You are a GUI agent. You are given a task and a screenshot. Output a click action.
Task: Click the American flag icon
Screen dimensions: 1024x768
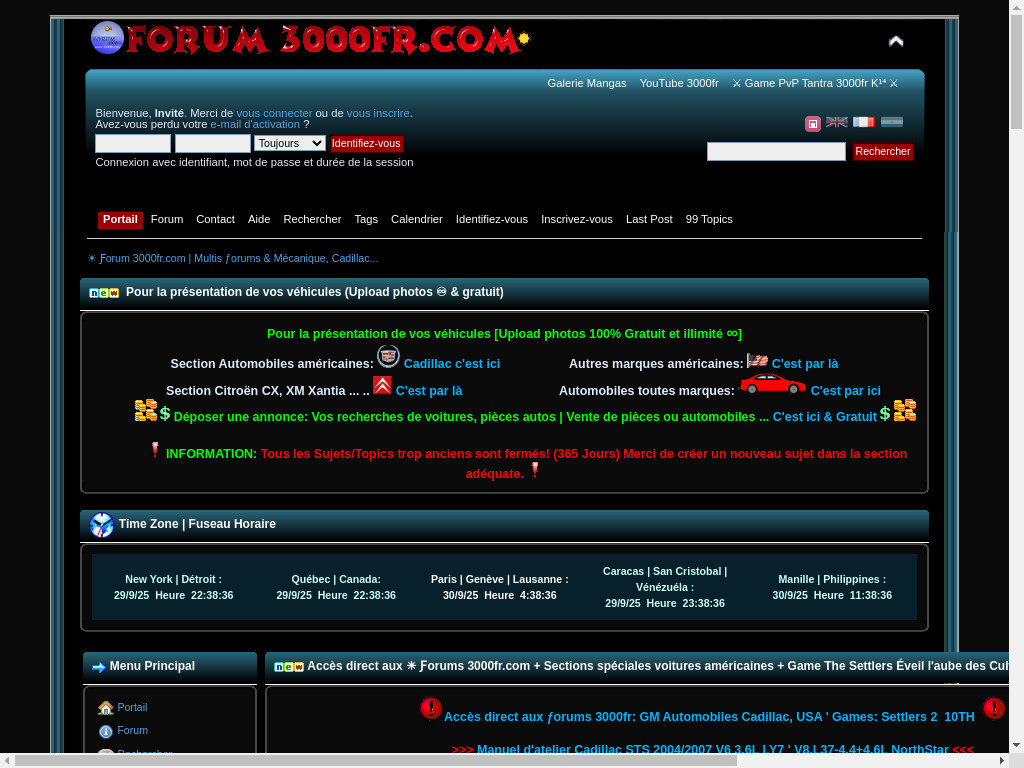(757, 360)
